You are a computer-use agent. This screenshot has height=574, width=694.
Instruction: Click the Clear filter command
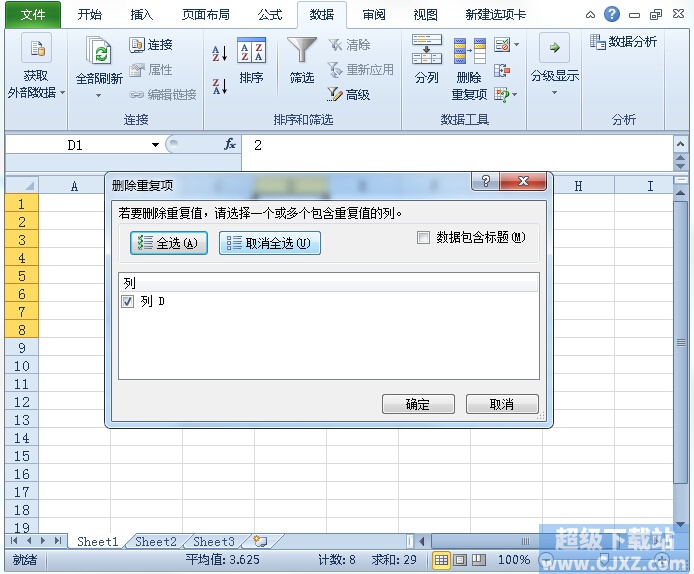point(349,45)
